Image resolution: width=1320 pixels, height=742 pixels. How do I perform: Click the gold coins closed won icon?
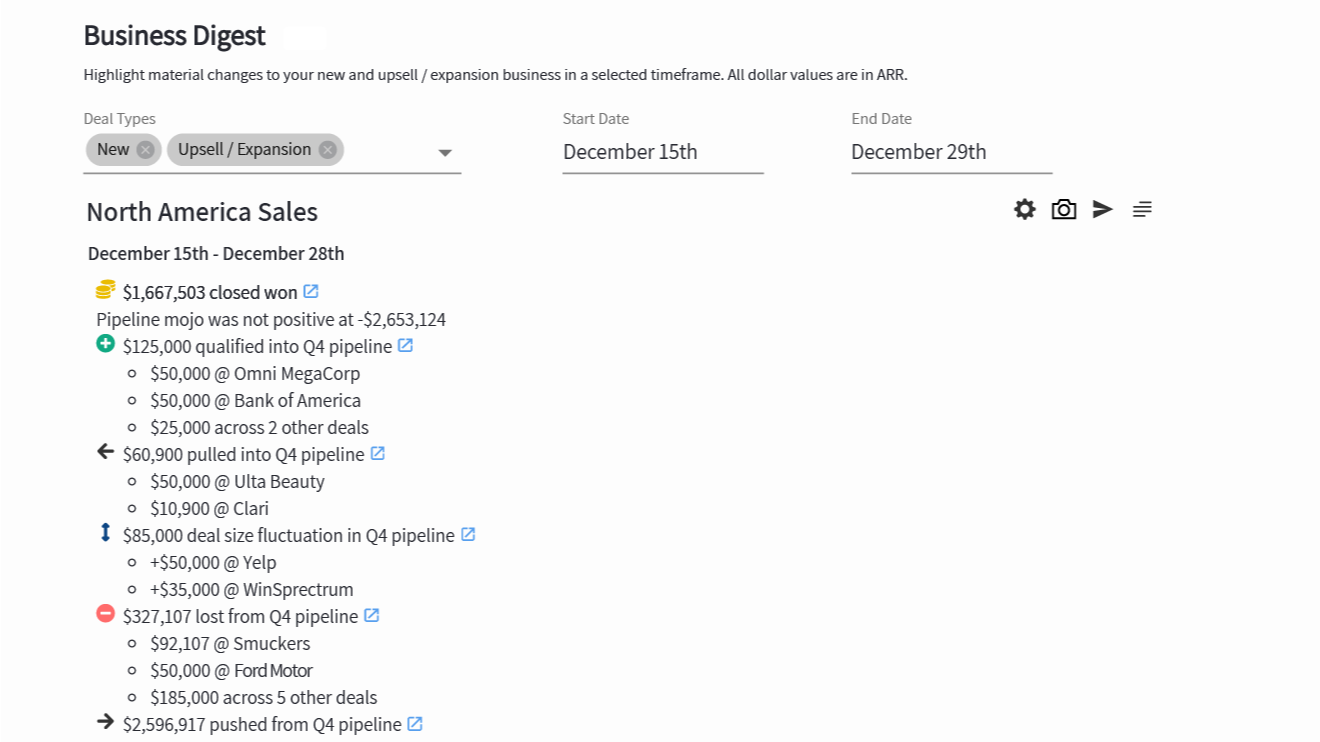tap(105, 291)
